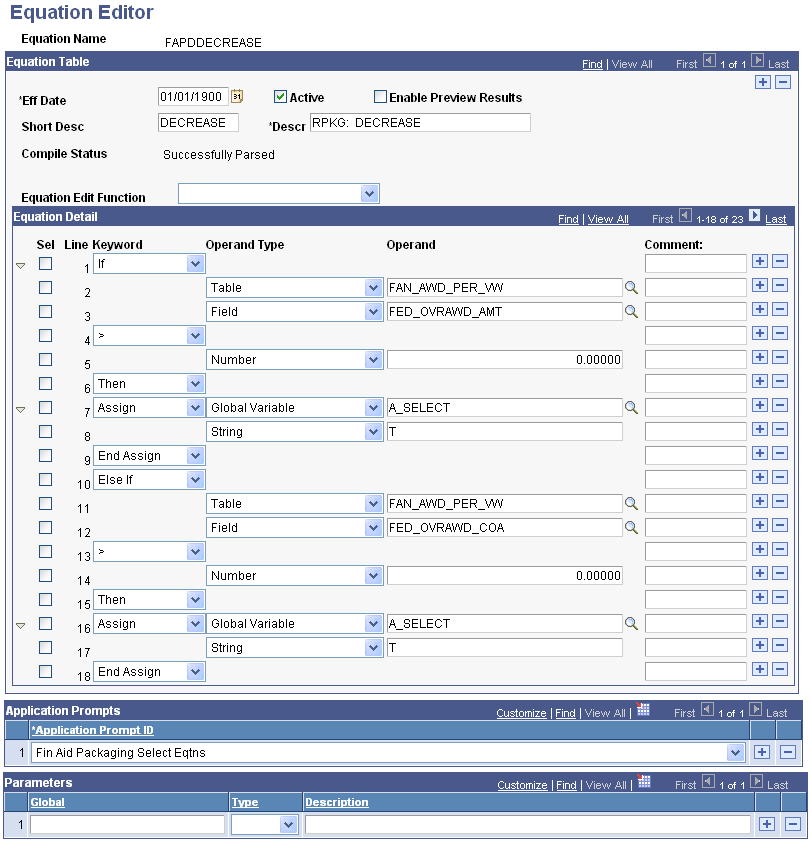Click the lookup icon beside FAN_AWD_PER_VW on line 2

point(631,287)
